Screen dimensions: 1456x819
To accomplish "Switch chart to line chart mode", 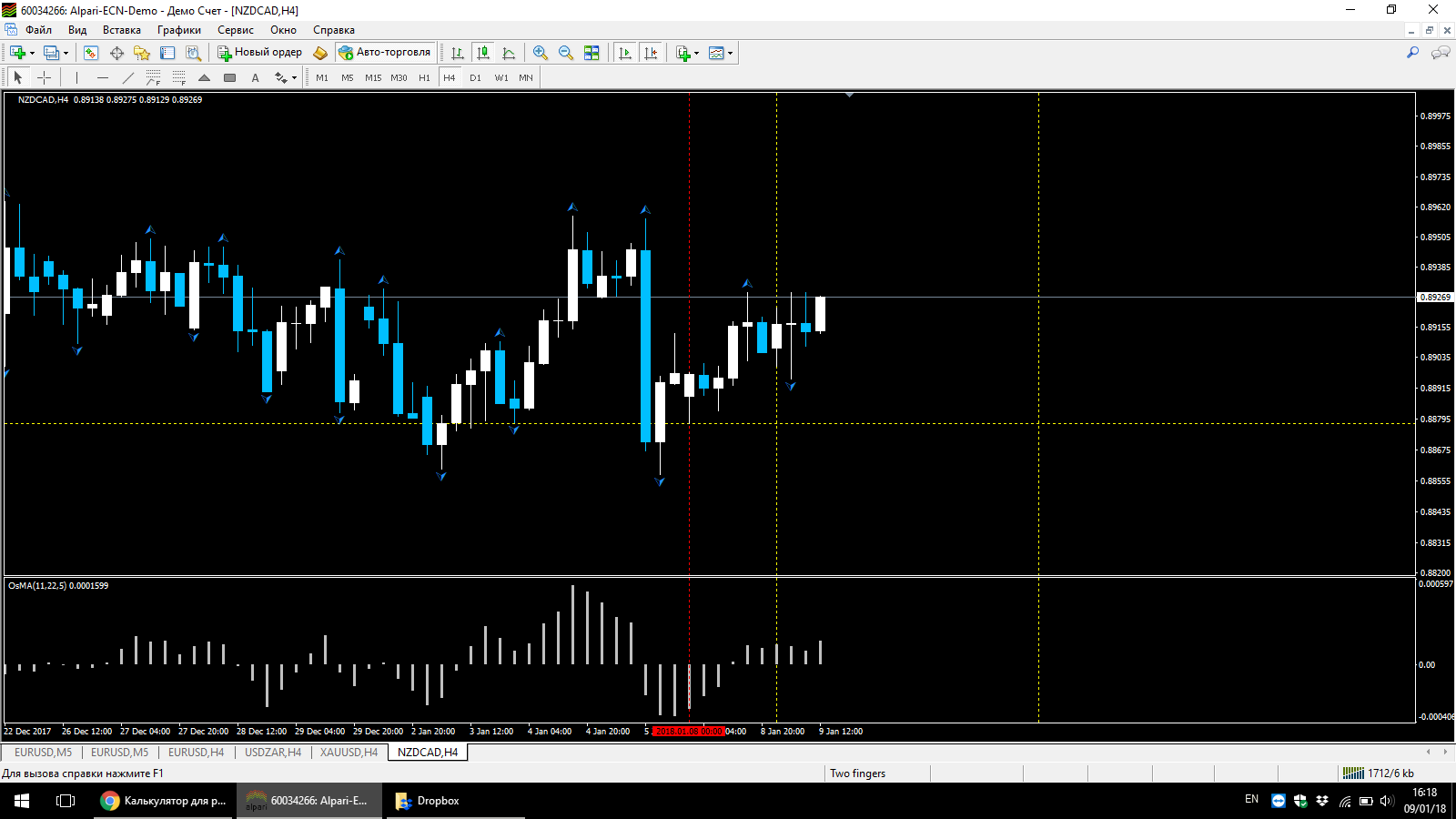I will pyautogui.click(x=509, y=53).
